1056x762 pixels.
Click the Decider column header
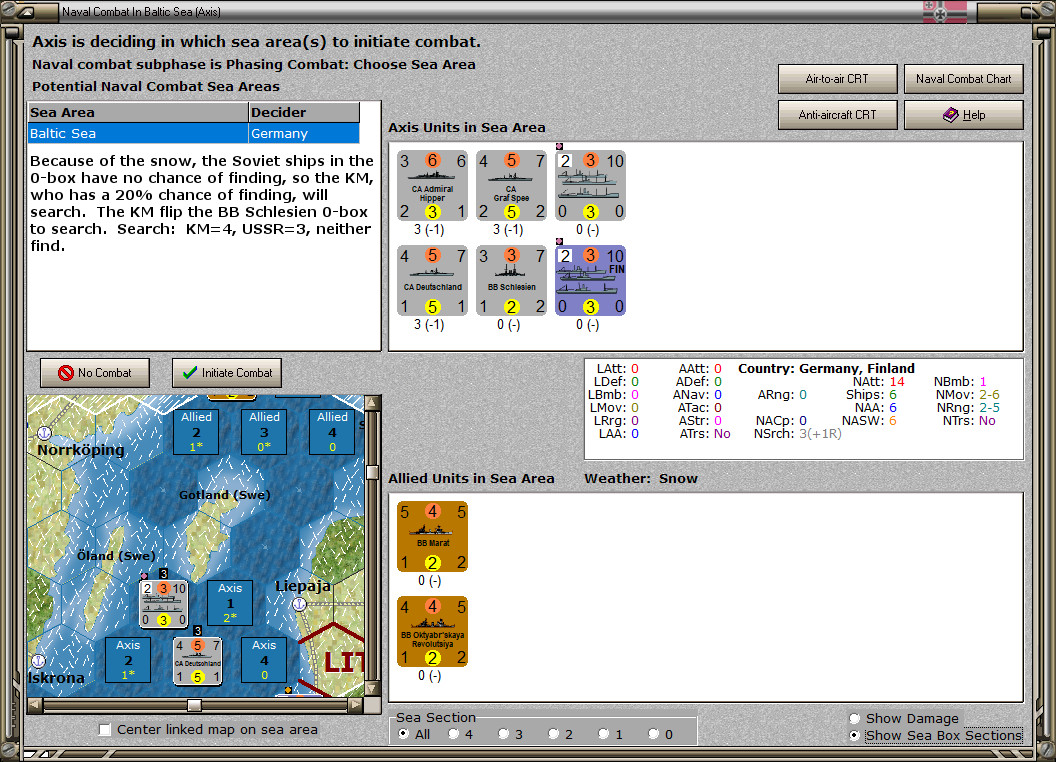[304, 113]
